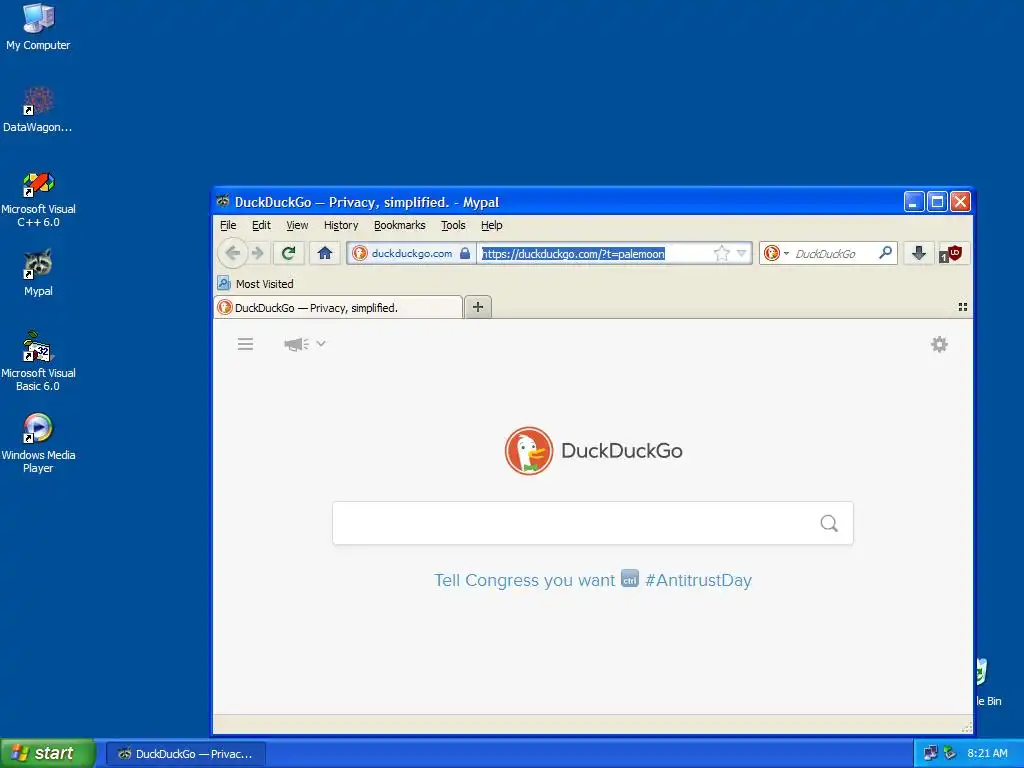This screenshot has width=1024, height=768.
Task: Bookmark this page with the star
Action: pyautogui.click(x=721, y=253)
